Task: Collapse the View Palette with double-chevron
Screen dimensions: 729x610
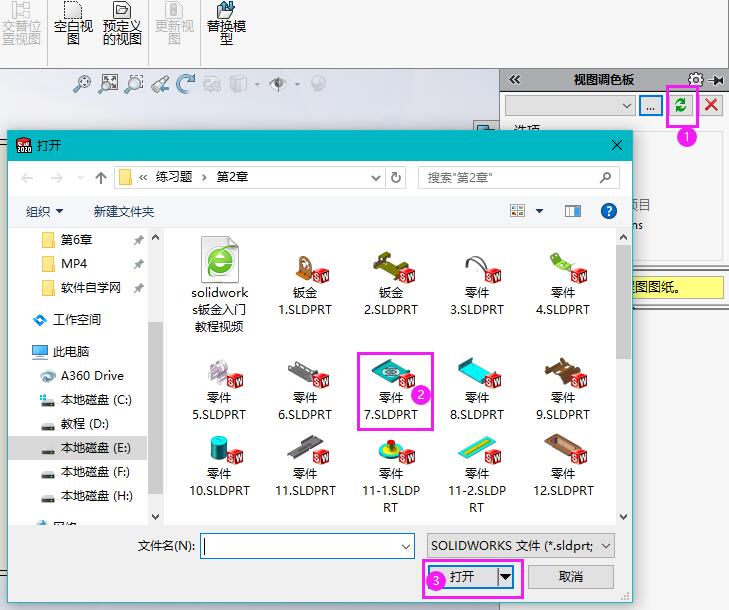Action: 515,80
